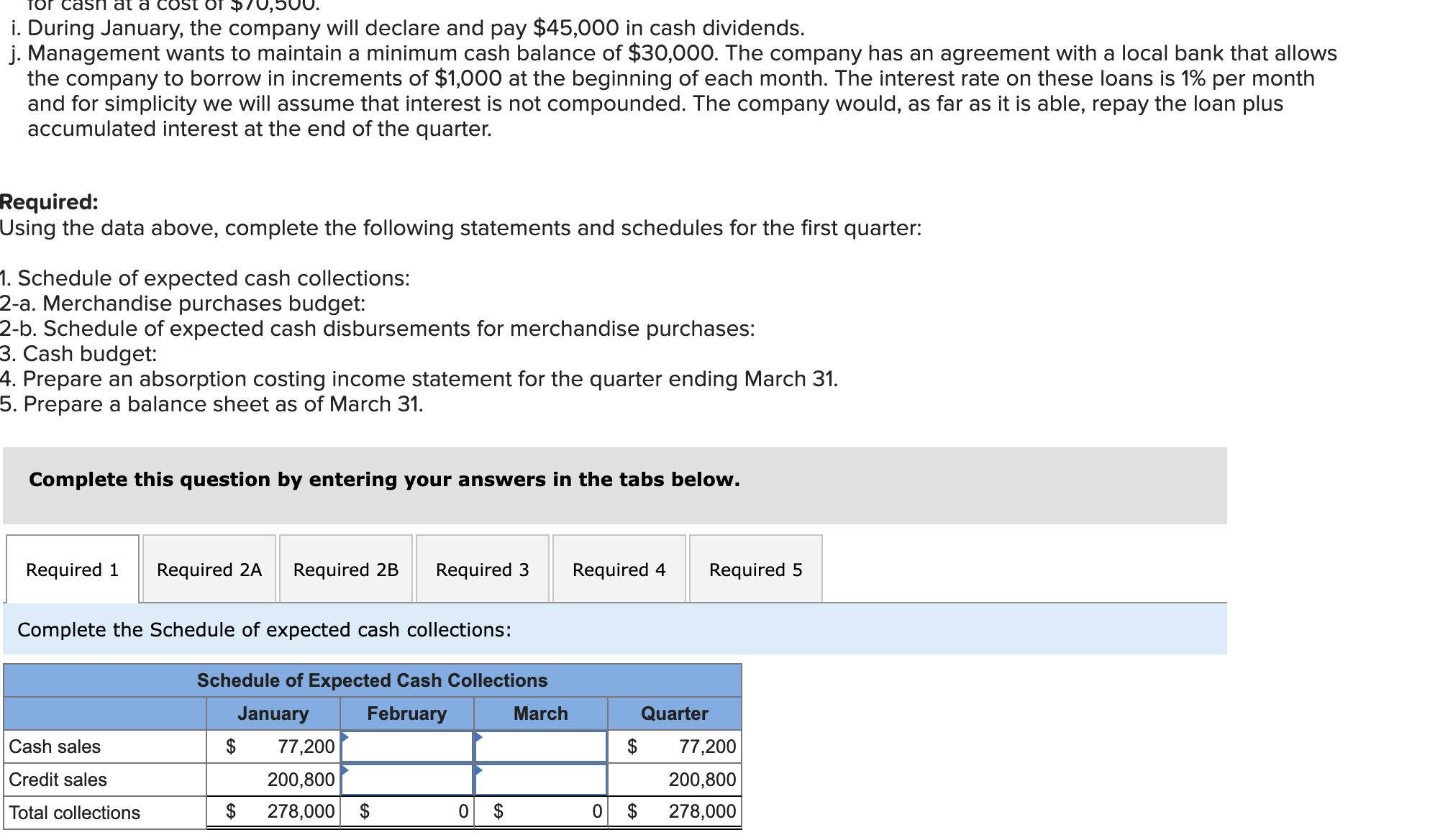Switch to the Required 2A tab
Screen dimensions: 1430x840
(x=209, y=570)
